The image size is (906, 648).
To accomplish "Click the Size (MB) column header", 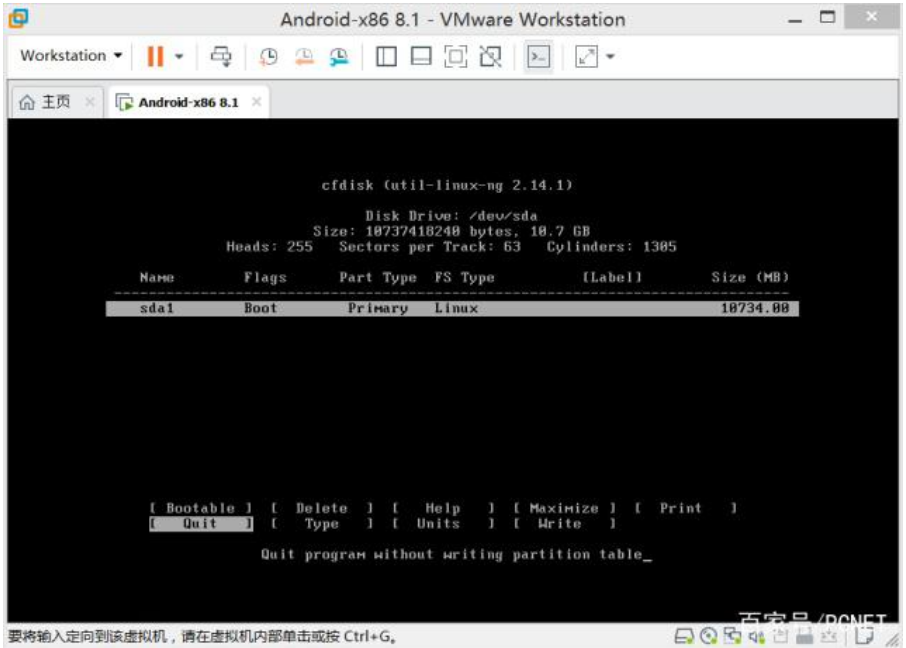I will pos(750,277).
